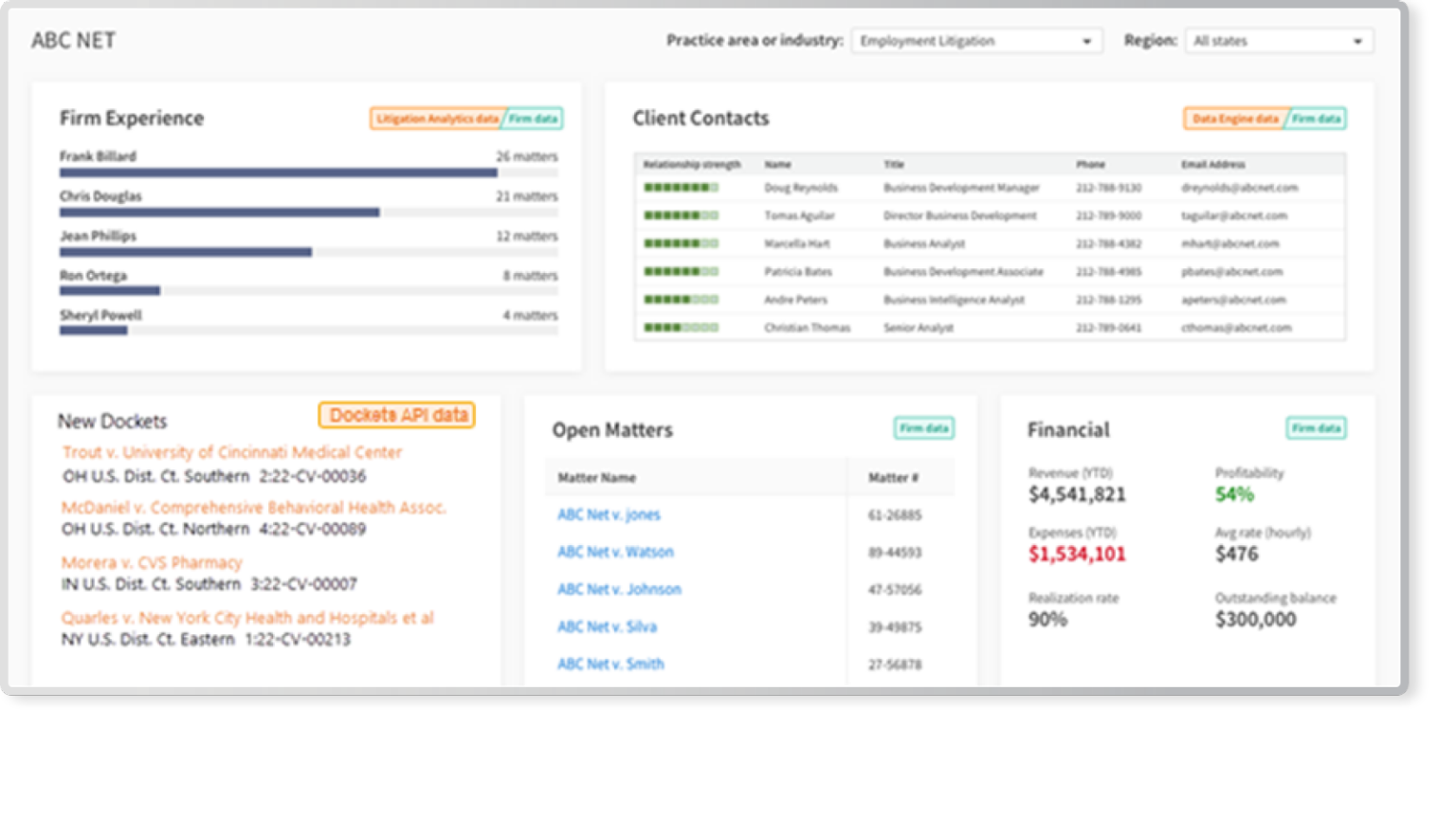This screenshot has height=819, width=1456.
Task: Click Firm data badge in Open Matters
Action: [923, 428]
